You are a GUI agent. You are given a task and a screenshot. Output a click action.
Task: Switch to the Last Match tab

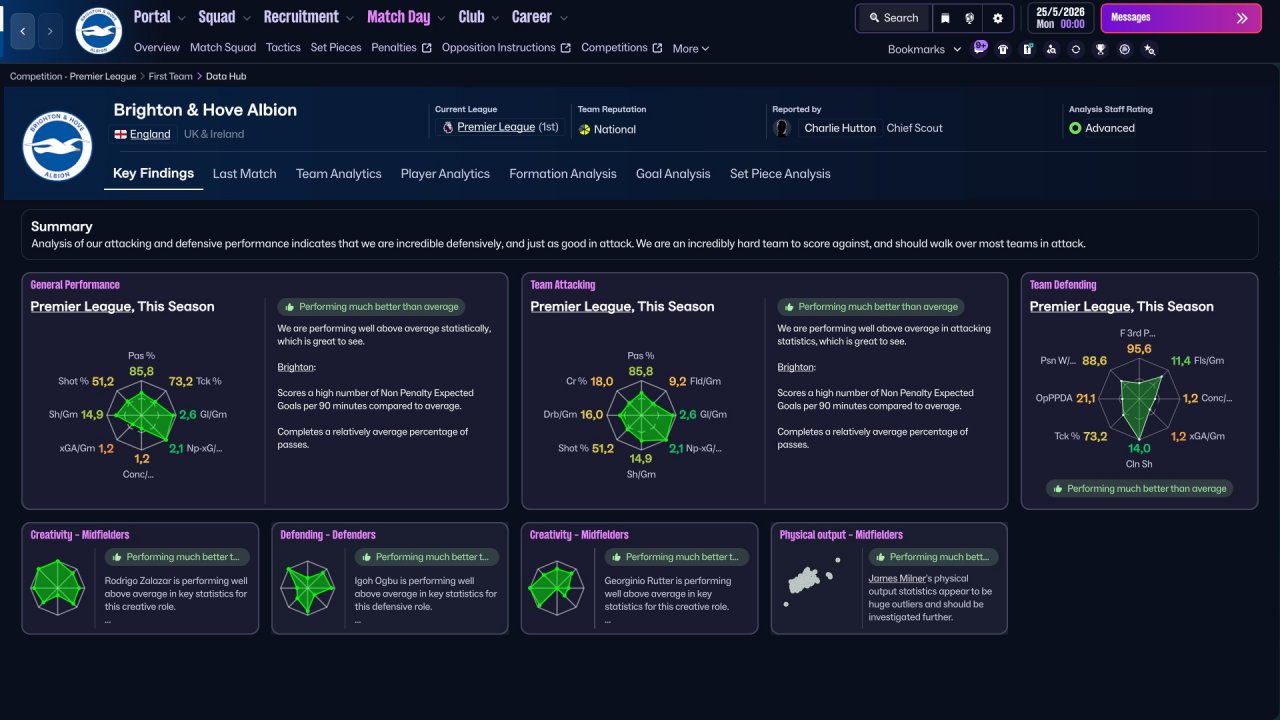coord(245,174)
